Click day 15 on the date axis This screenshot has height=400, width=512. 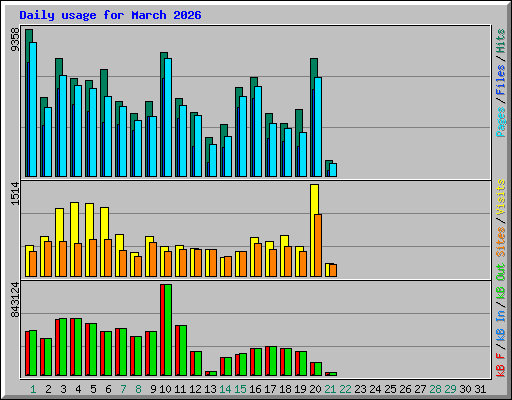(x=240, y=389)
